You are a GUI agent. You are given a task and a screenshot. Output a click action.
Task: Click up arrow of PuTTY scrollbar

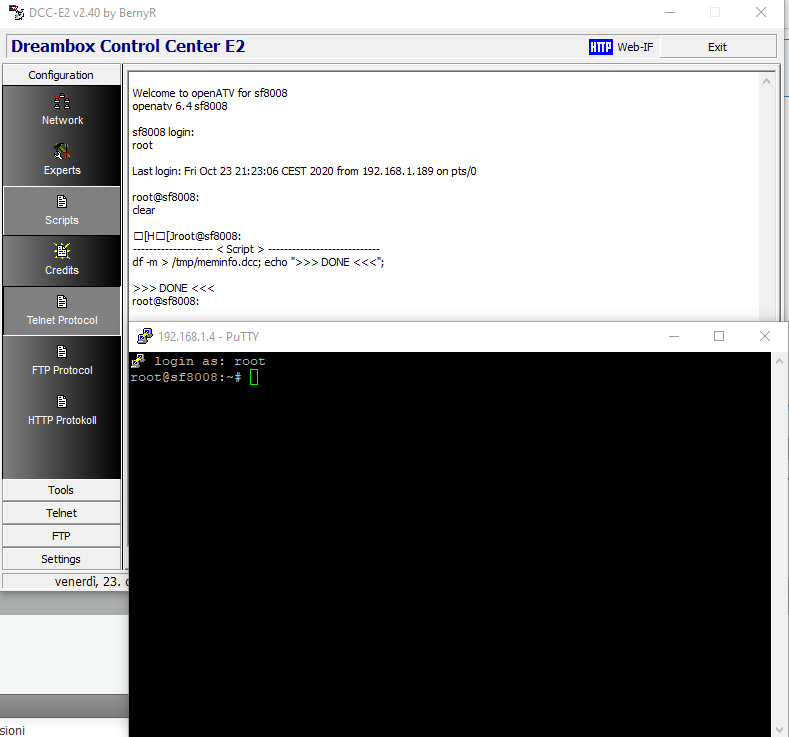click(x=779, y=361)
